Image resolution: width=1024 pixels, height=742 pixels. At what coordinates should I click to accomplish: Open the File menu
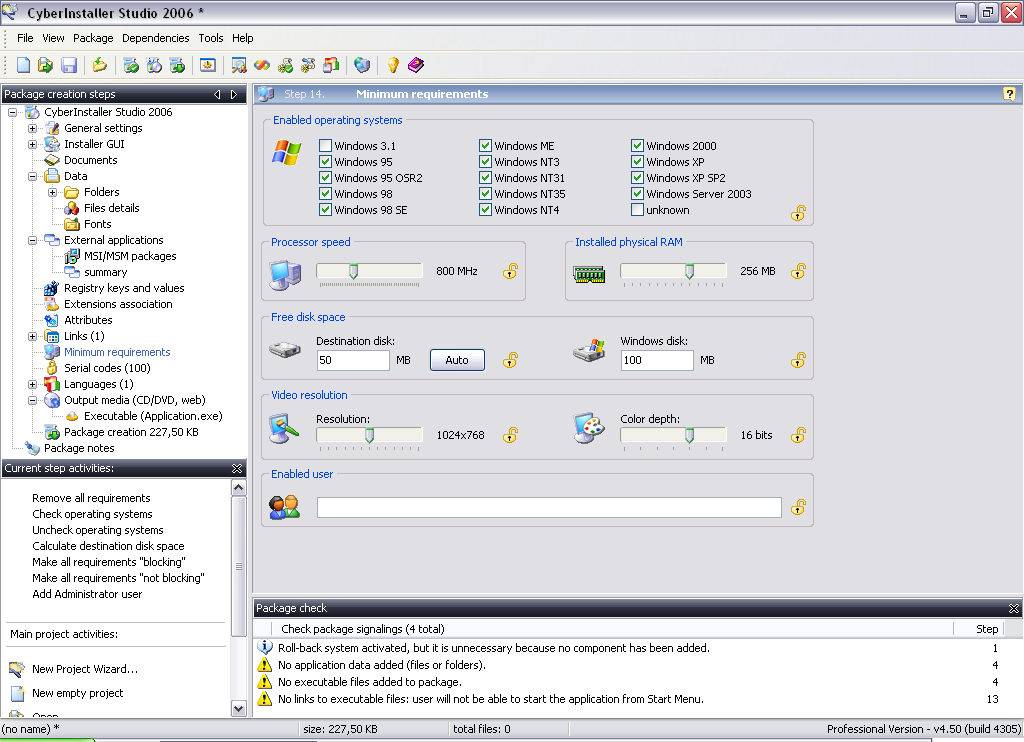coord(25,38)
